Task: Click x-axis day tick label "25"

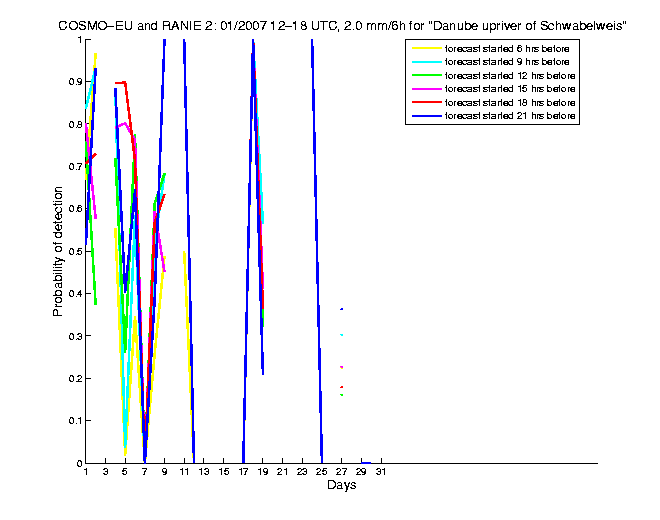Action: (x=322, y=472)
